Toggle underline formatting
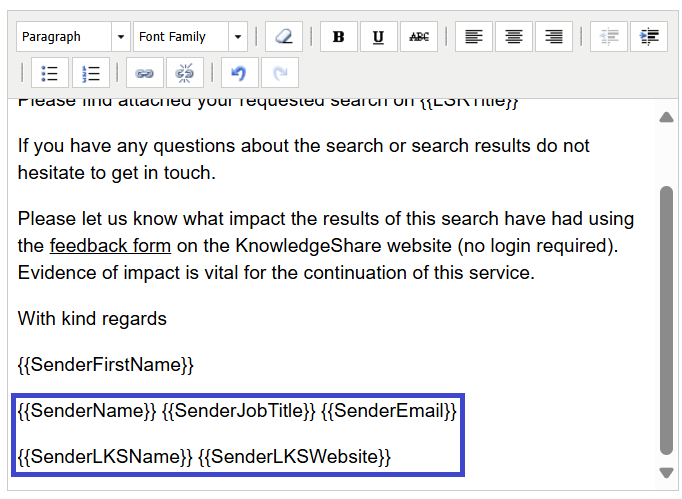 coord(378,37)
